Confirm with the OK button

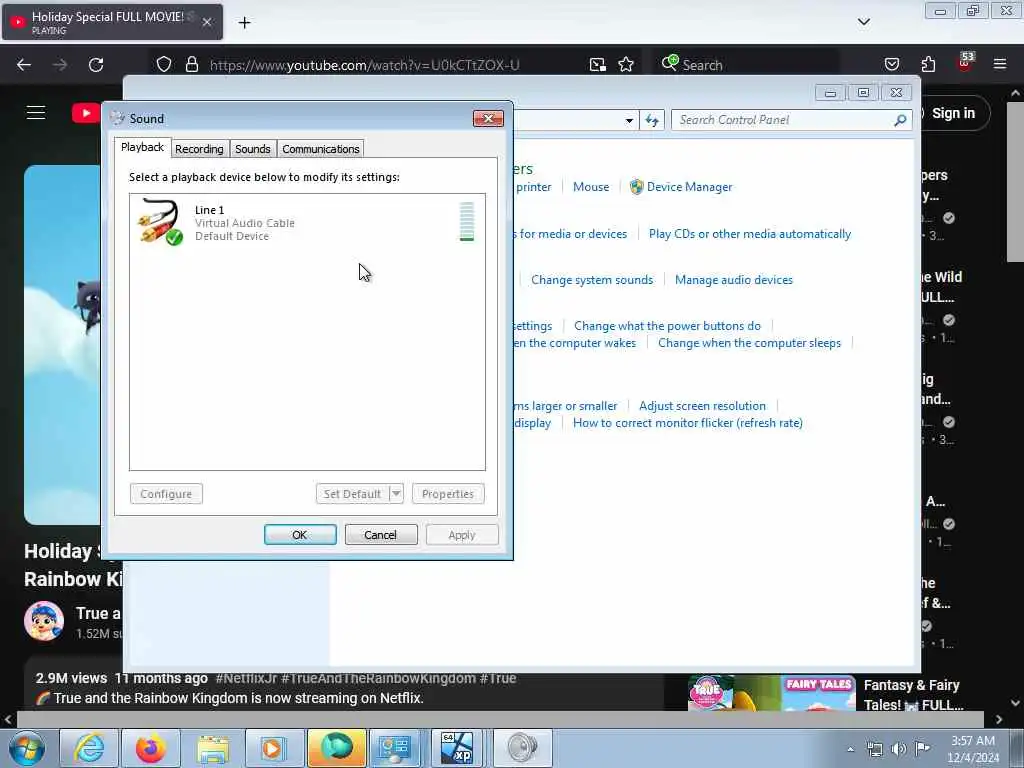coord(300,535)
